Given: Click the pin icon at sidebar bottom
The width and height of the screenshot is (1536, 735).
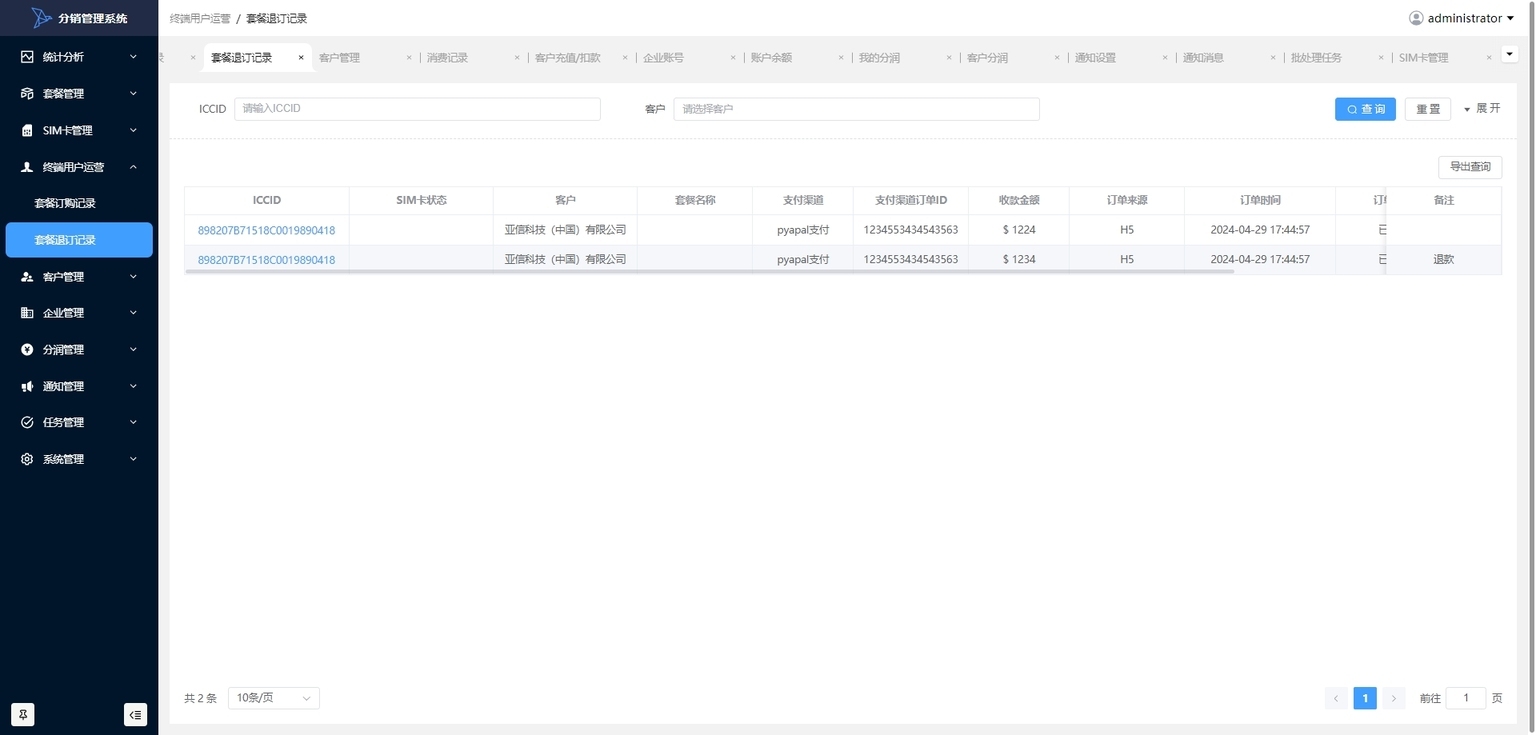Looking at the screenshot, I should click(24, 714).
